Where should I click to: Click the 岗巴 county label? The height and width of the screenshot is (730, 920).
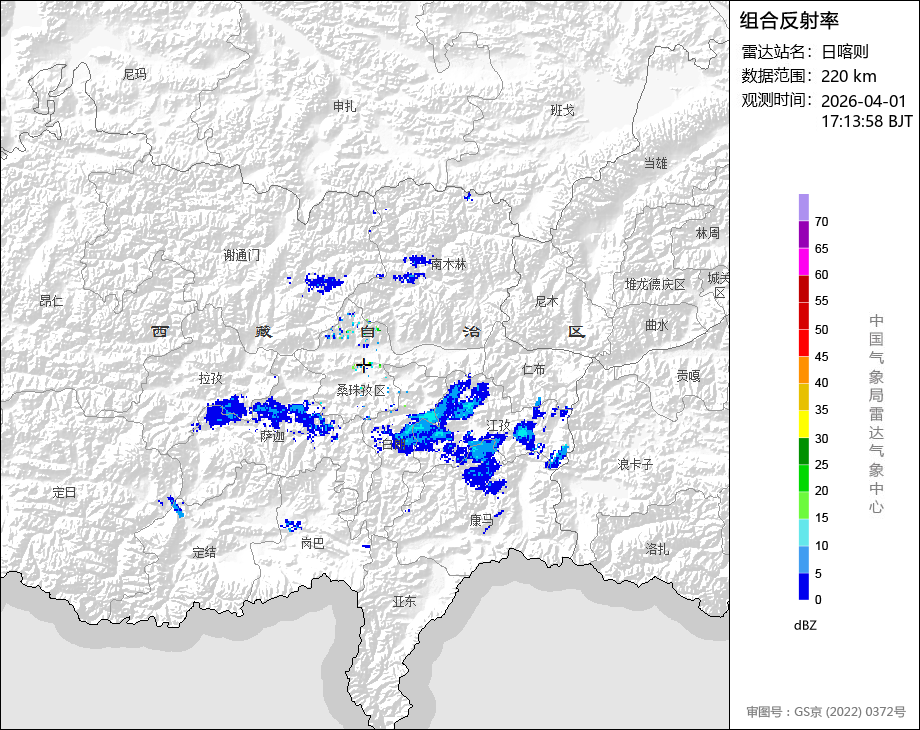coord(313,543)
